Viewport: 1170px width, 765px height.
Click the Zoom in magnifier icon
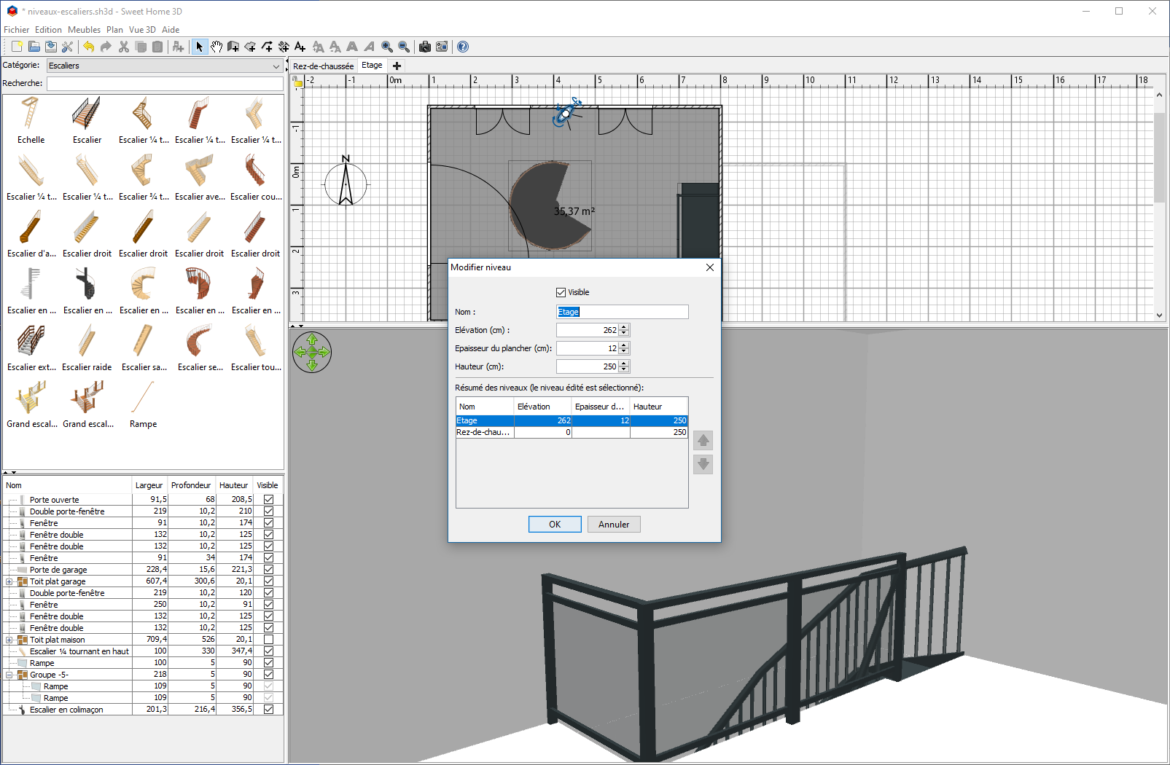[386, 46]
